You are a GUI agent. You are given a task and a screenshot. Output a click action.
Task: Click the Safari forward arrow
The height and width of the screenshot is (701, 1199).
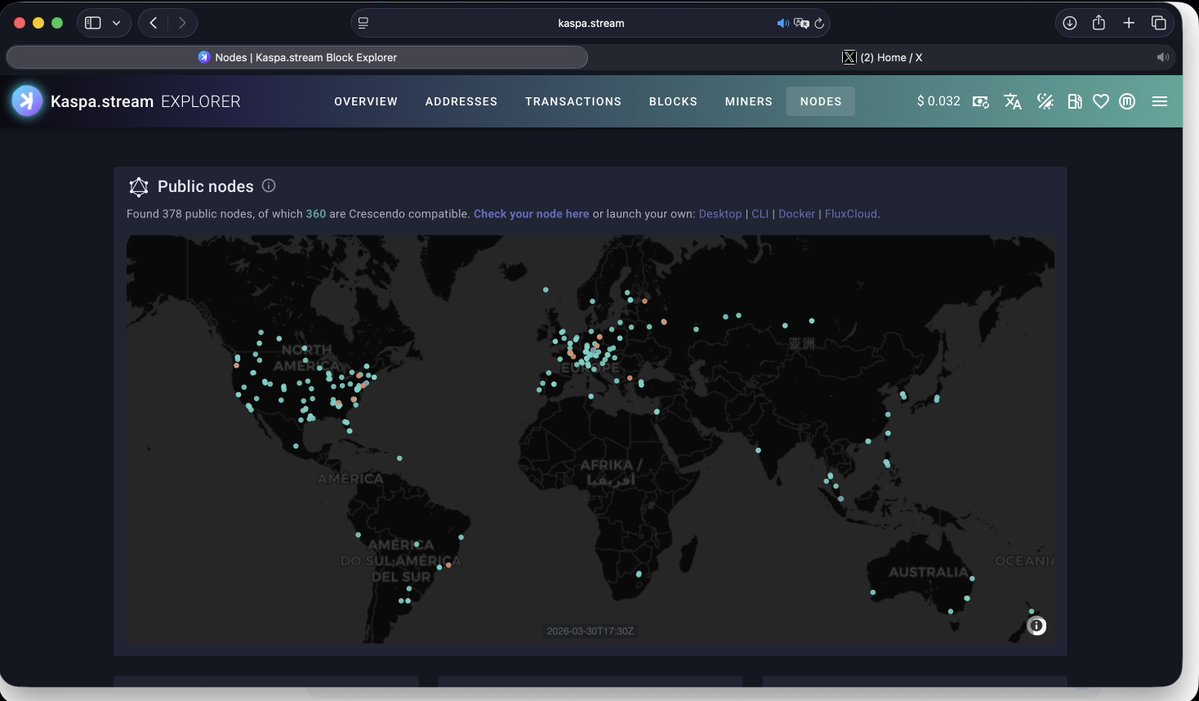[x=182, y=23]
